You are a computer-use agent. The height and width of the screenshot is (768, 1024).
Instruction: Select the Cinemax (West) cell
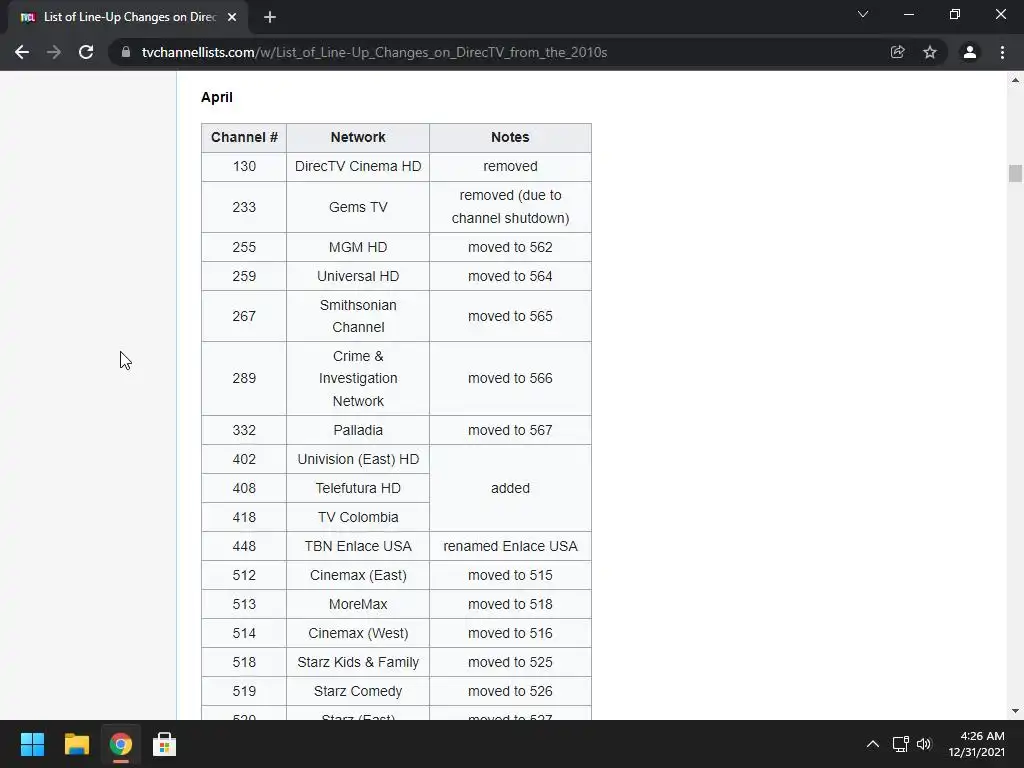click(358, 633)
